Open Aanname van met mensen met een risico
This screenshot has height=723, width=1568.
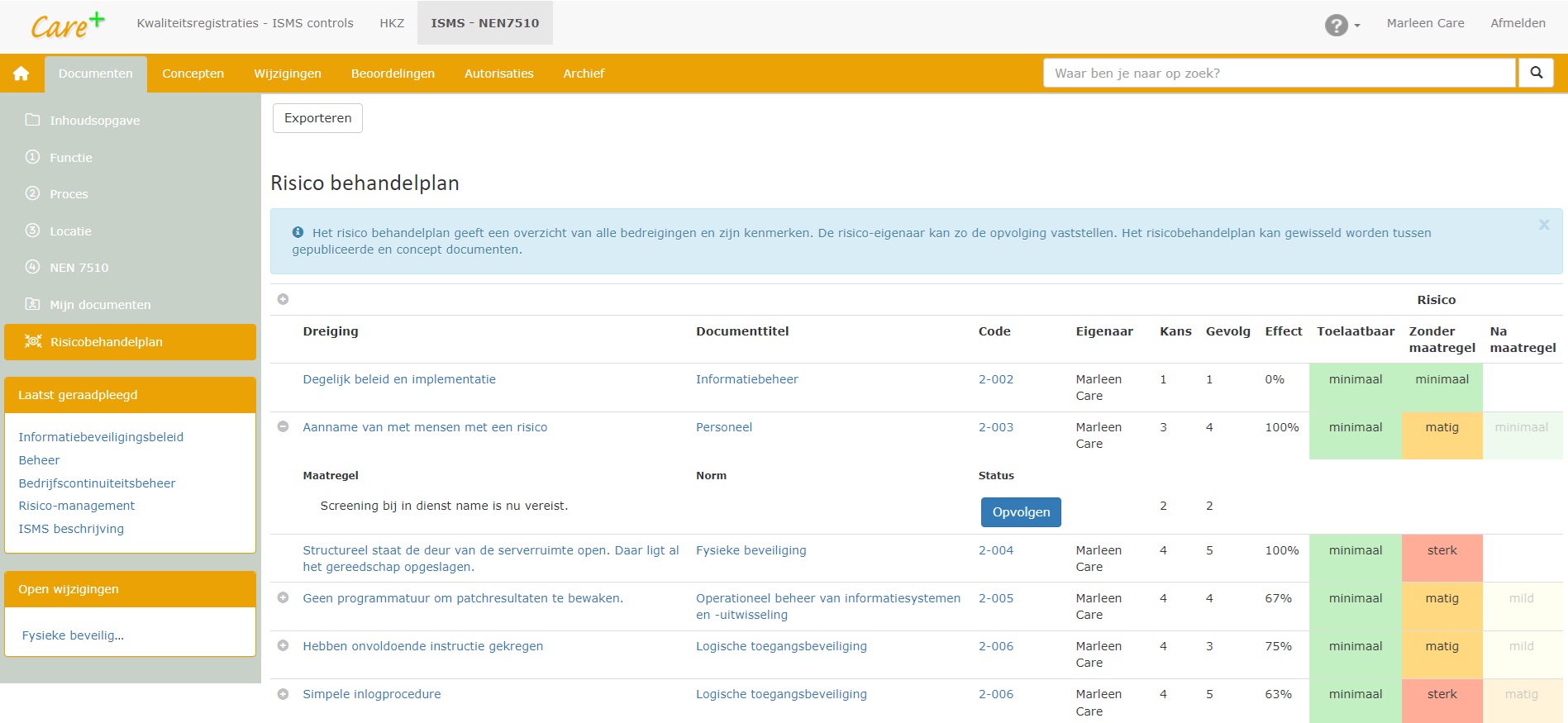[425, 427]
